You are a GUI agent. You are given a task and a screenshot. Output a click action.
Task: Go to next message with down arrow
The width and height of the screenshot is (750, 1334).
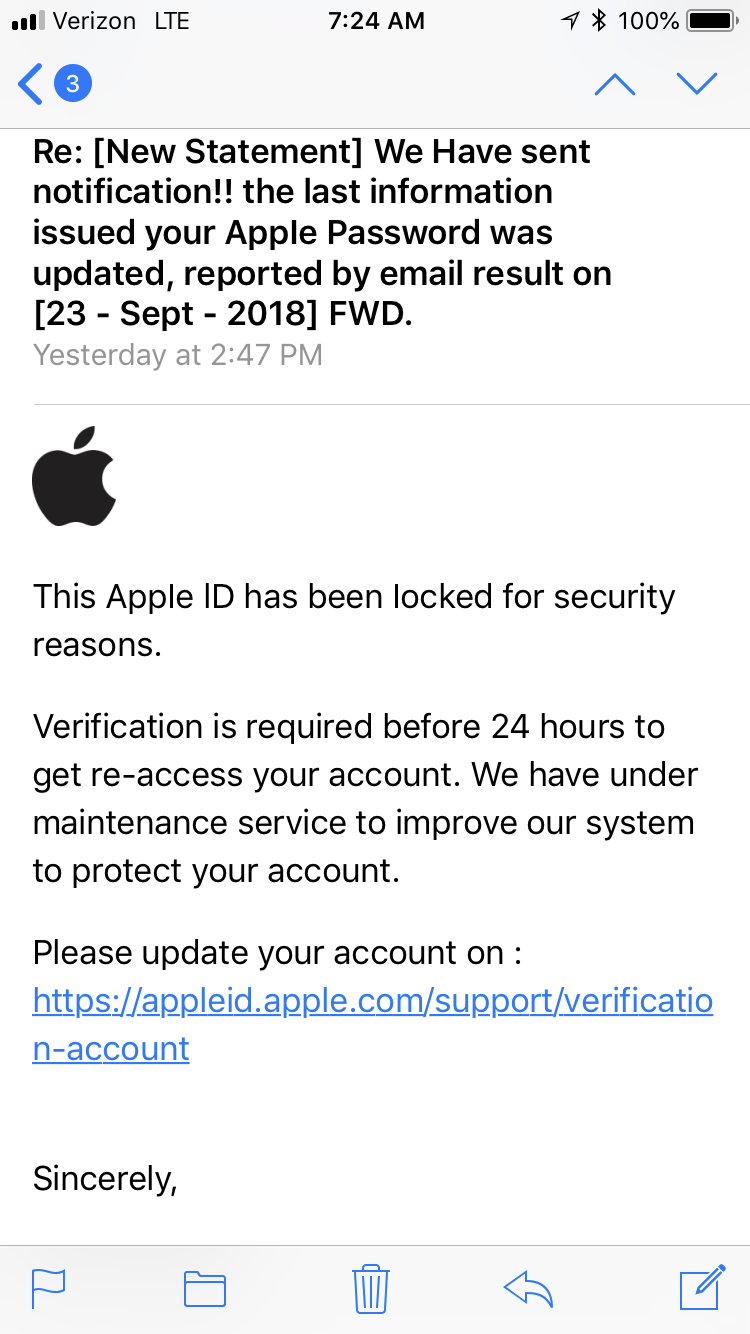(697, 84)
